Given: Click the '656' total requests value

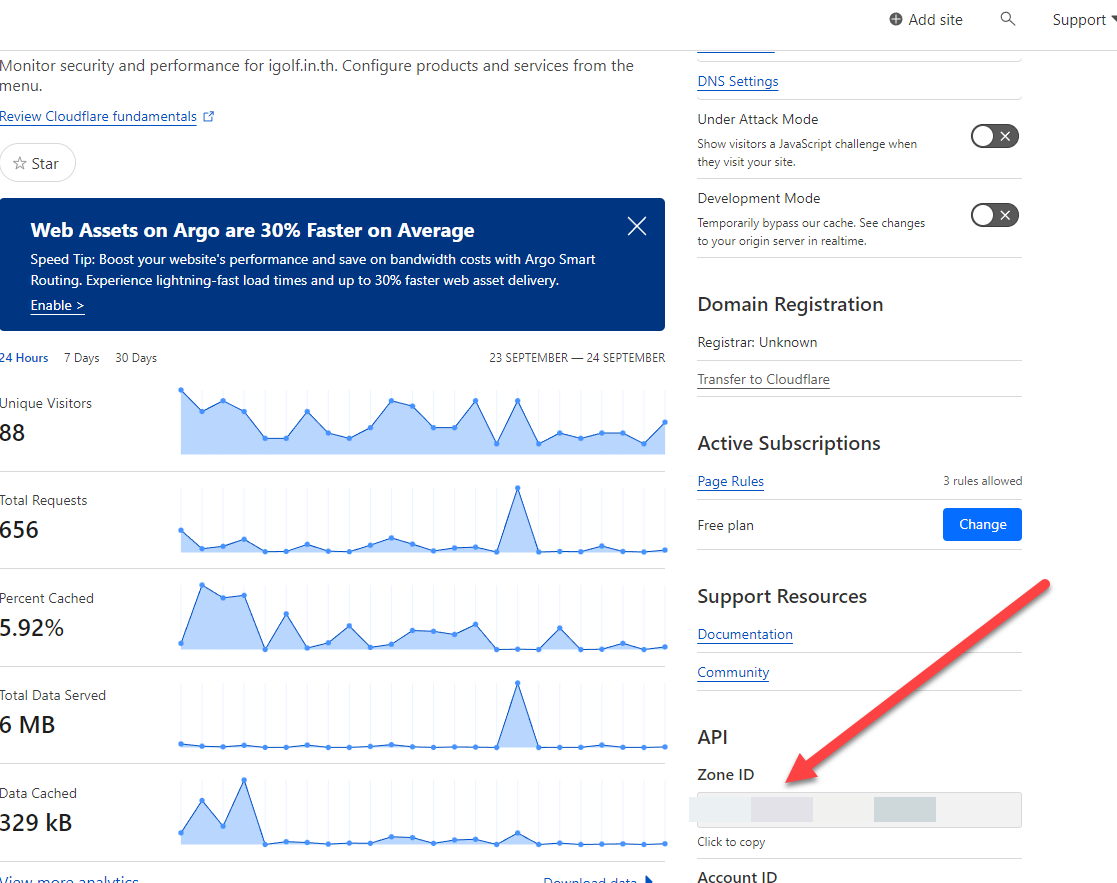Looking at the screenshot, I should [19, 530].
